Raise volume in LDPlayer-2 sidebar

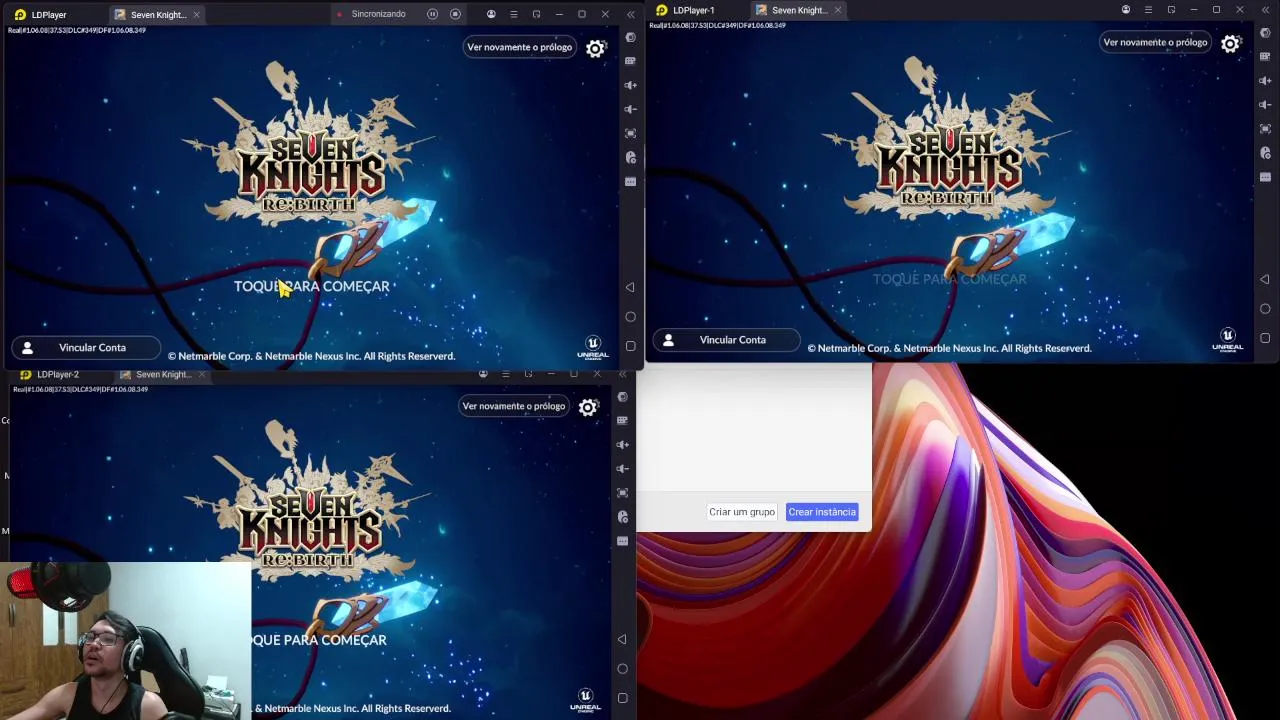tap(623, 445)
